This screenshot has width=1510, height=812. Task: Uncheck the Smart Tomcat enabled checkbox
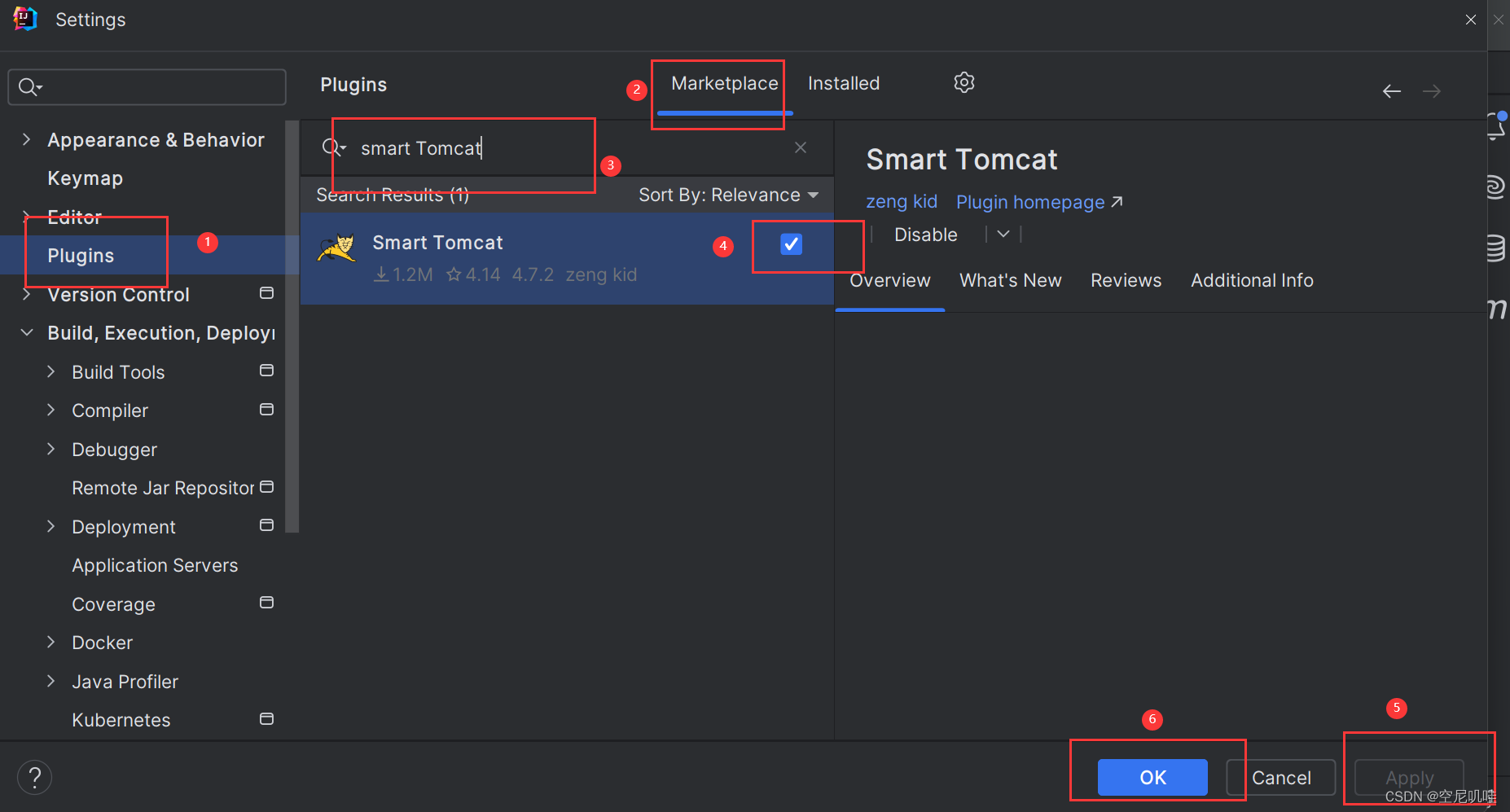click(x=790, y=243)
